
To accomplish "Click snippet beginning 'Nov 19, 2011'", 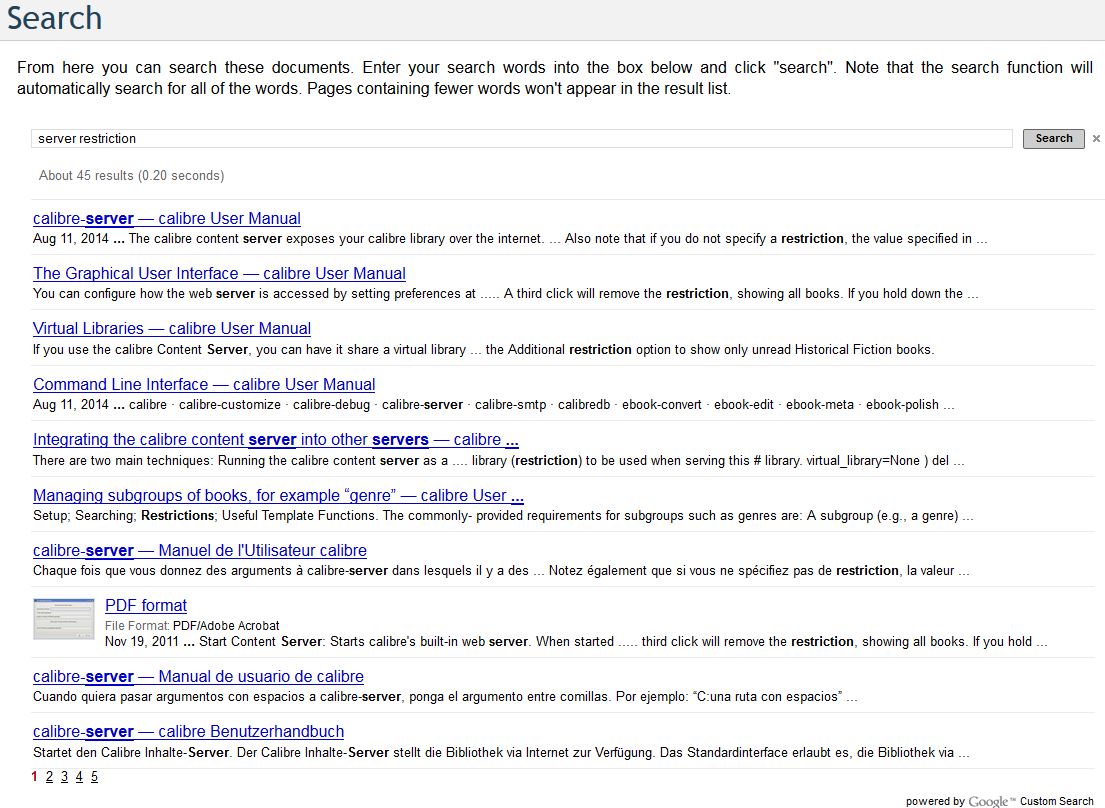I will (x=576, y=642).
